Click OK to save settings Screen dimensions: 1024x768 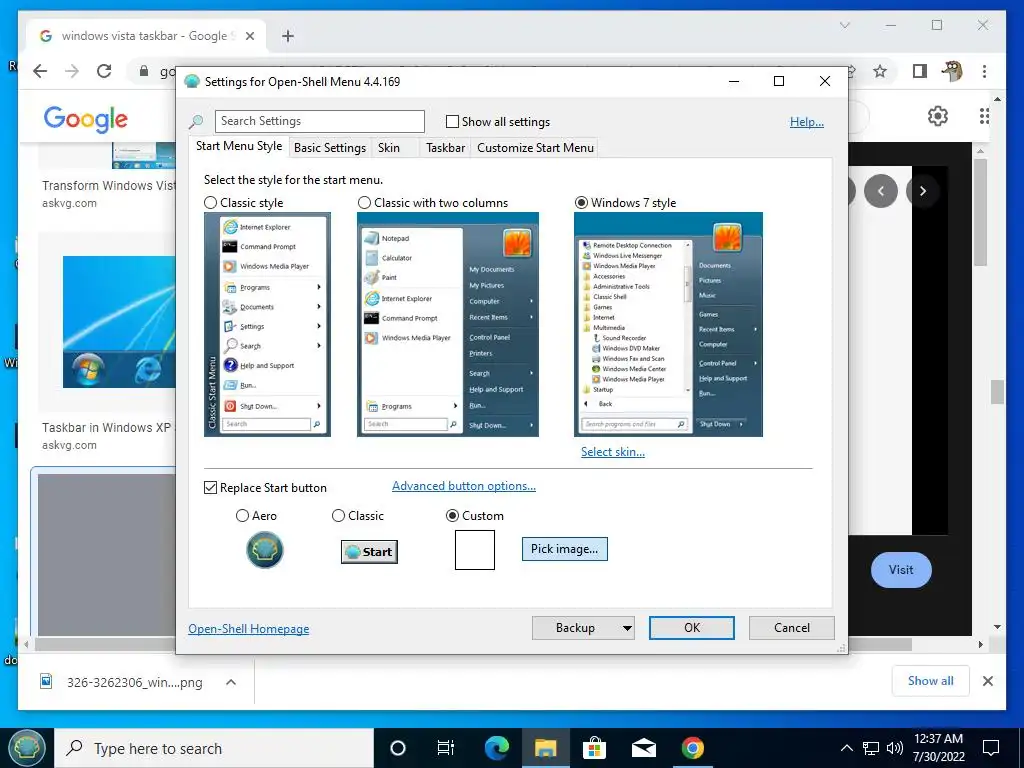692,628
